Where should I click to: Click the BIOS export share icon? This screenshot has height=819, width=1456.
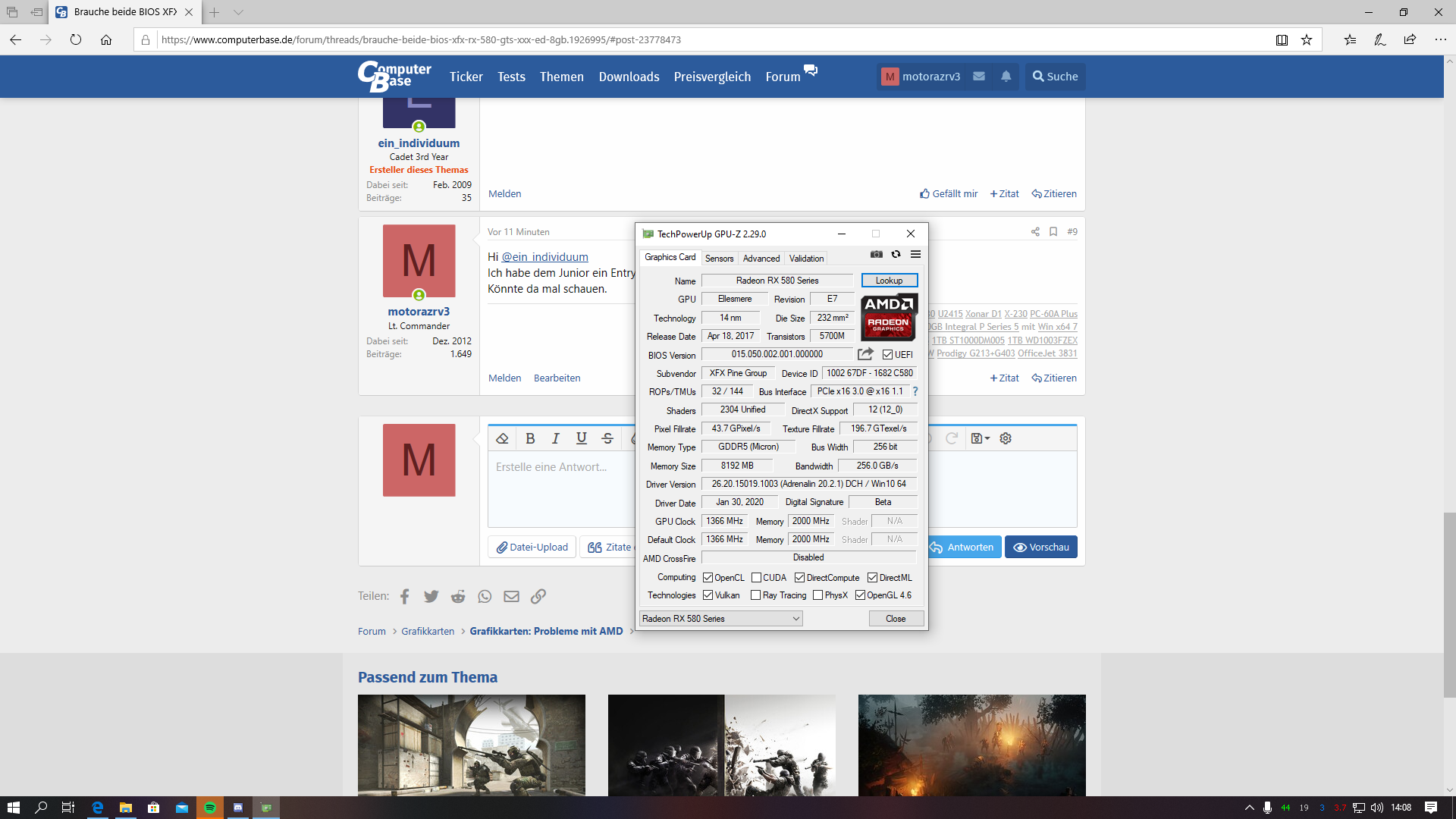[x=865, y=354]
